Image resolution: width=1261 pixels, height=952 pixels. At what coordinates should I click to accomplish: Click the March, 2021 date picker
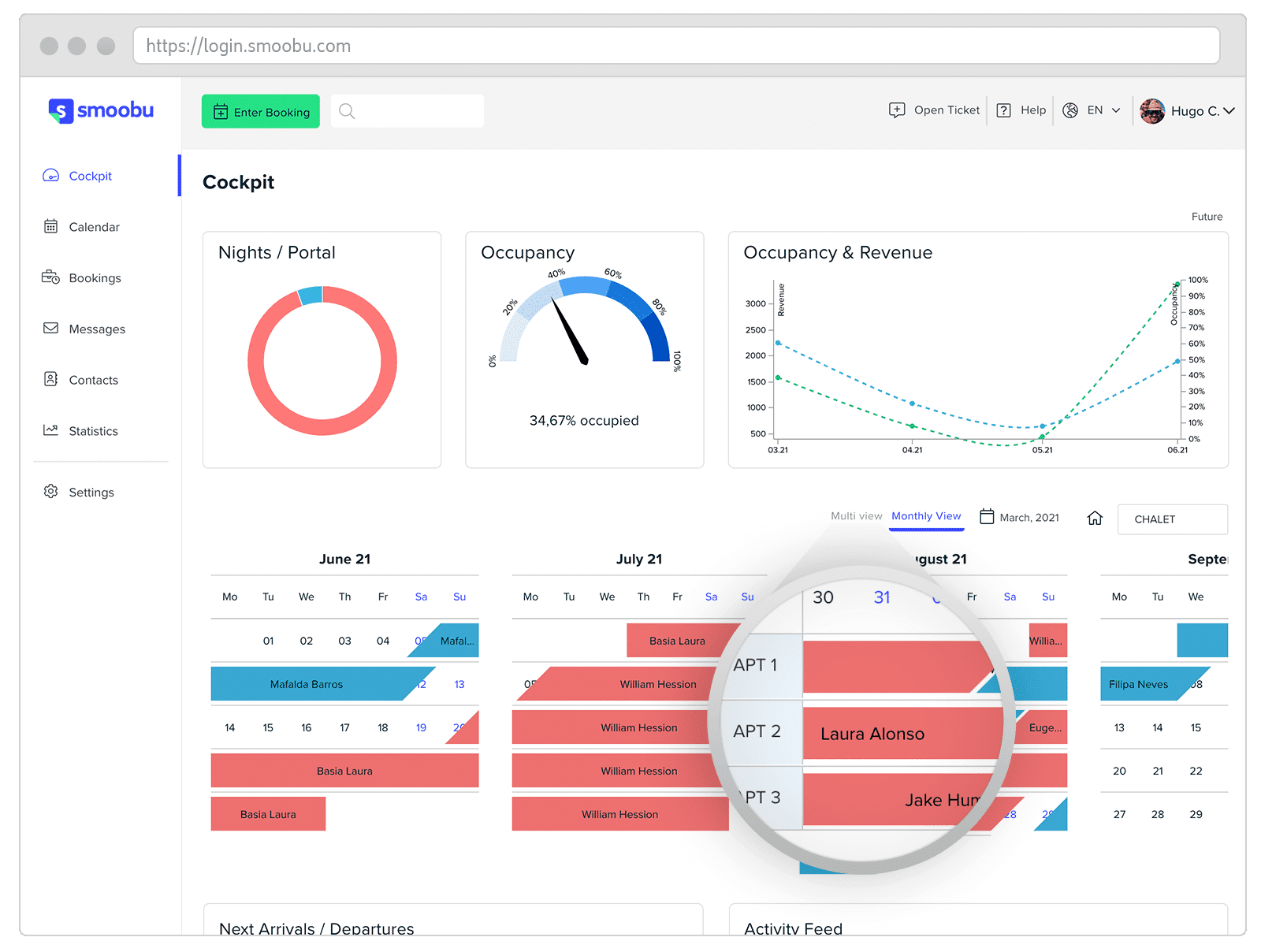coord(1019,517)
